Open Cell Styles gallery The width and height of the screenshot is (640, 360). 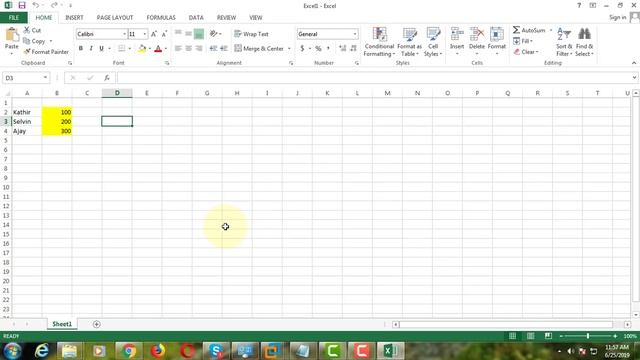point(433,42)
